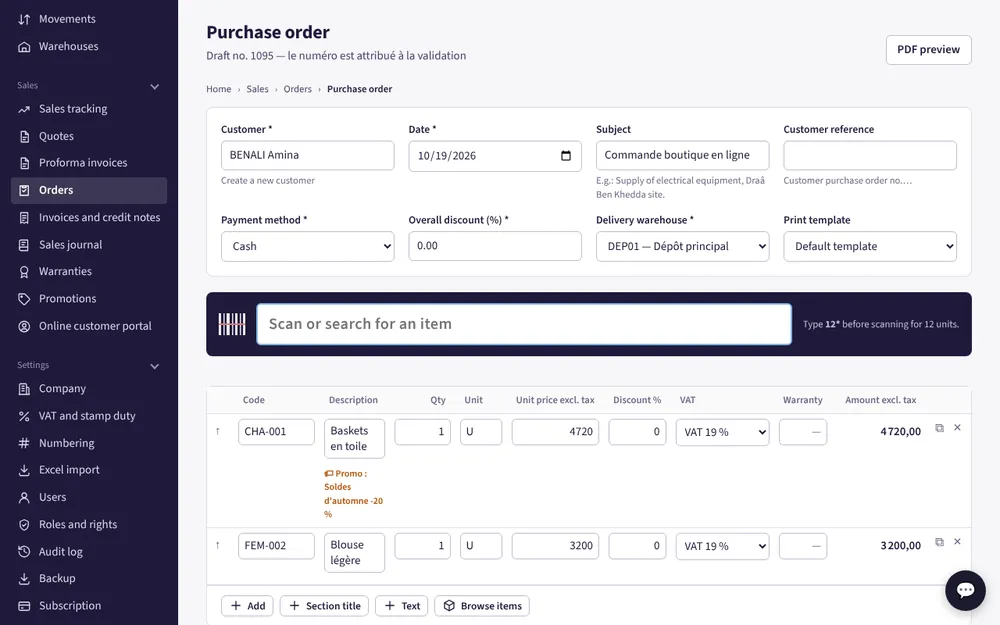Click the CHA-001 warranty field
The width and height of the screenshot is (1000, 625).
tap(803, 432)
